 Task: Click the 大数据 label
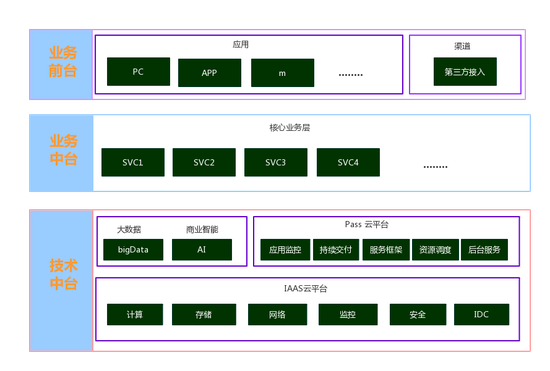pos(129,229)
